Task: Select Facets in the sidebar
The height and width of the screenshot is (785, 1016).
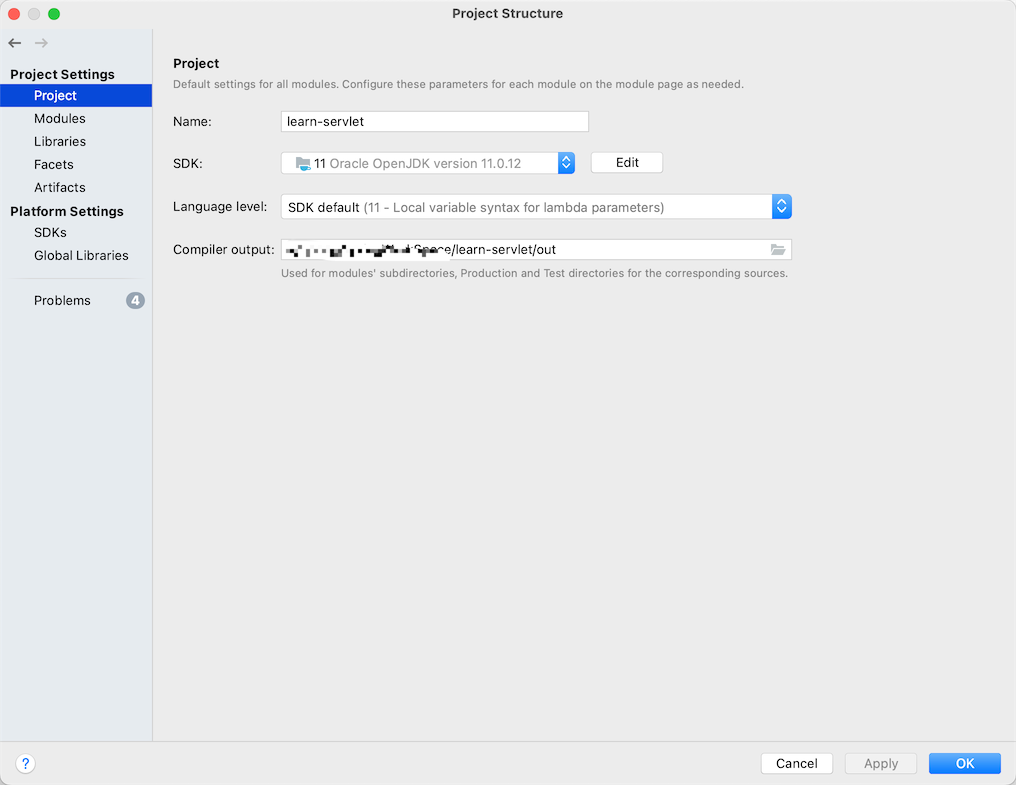Action: [x=54, y=164]
